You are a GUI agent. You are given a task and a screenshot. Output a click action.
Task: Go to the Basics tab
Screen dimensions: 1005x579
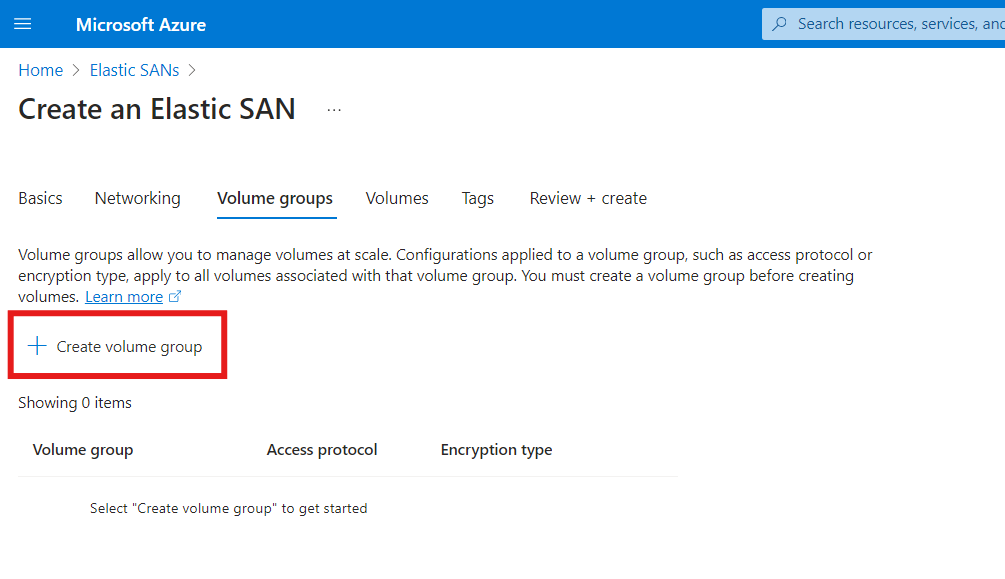pyautogui.click(x=40, y=199)
